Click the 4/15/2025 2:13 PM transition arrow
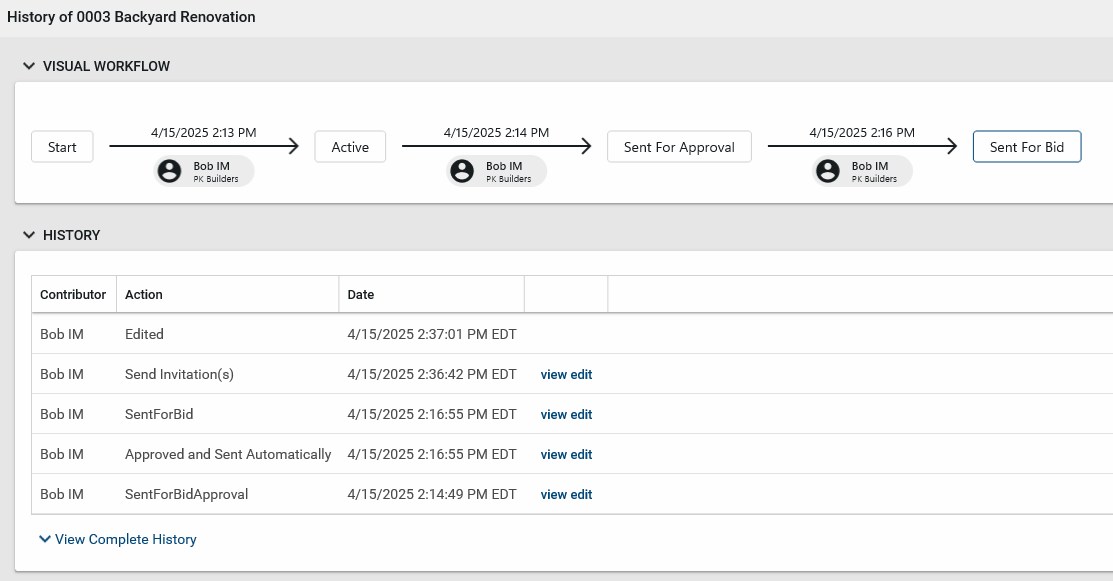 tap(204, 147)
